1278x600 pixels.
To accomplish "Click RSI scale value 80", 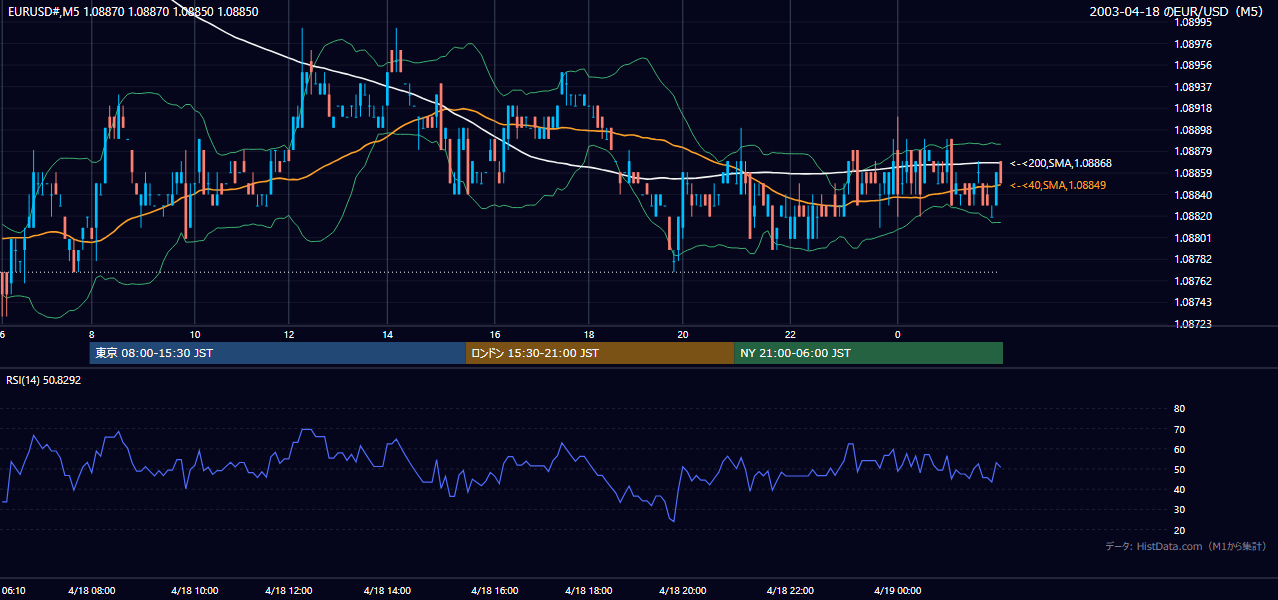I will [1179, 409].
